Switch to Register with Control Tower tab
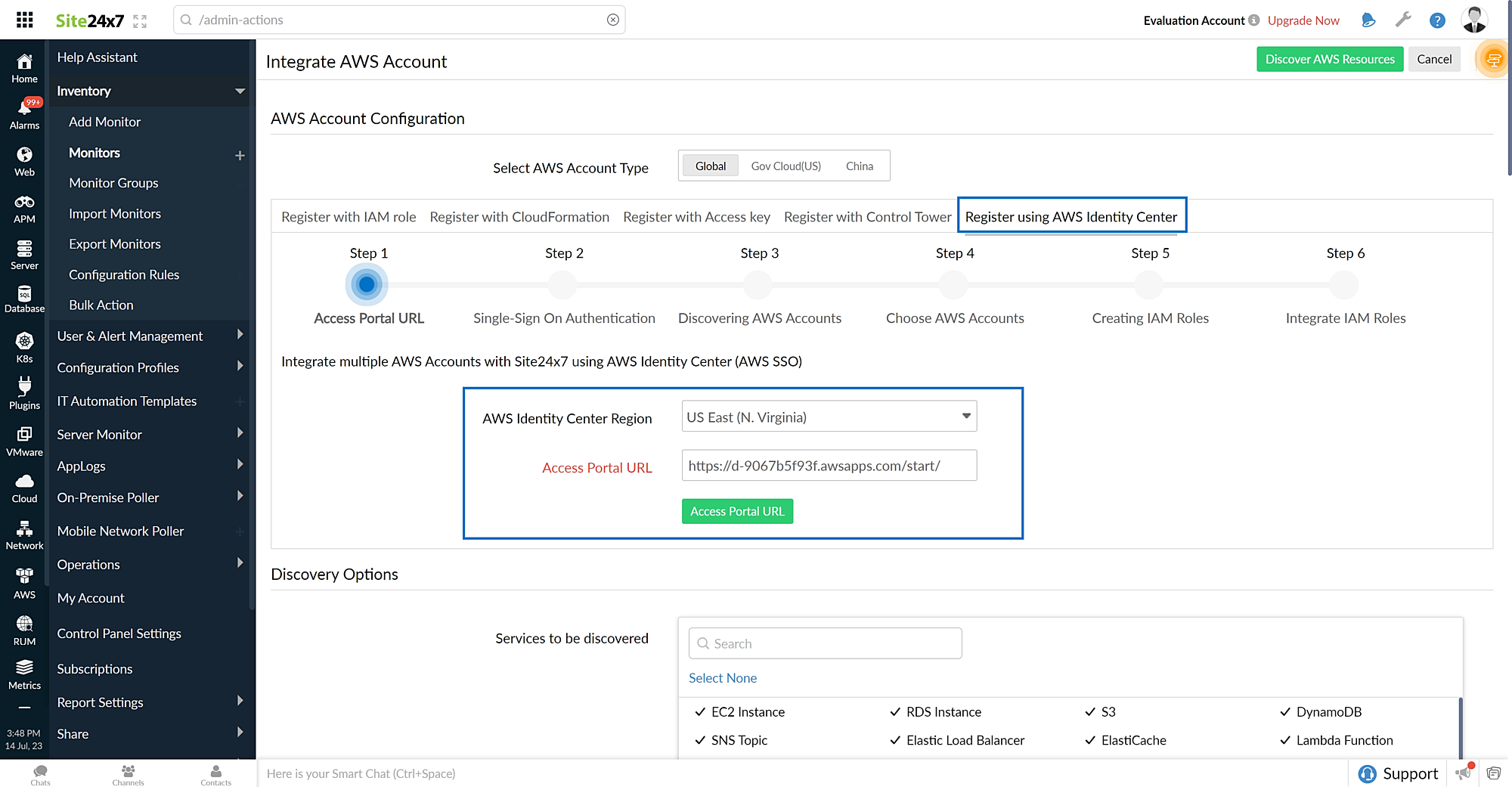1512x787 pixels. (867, 217)
